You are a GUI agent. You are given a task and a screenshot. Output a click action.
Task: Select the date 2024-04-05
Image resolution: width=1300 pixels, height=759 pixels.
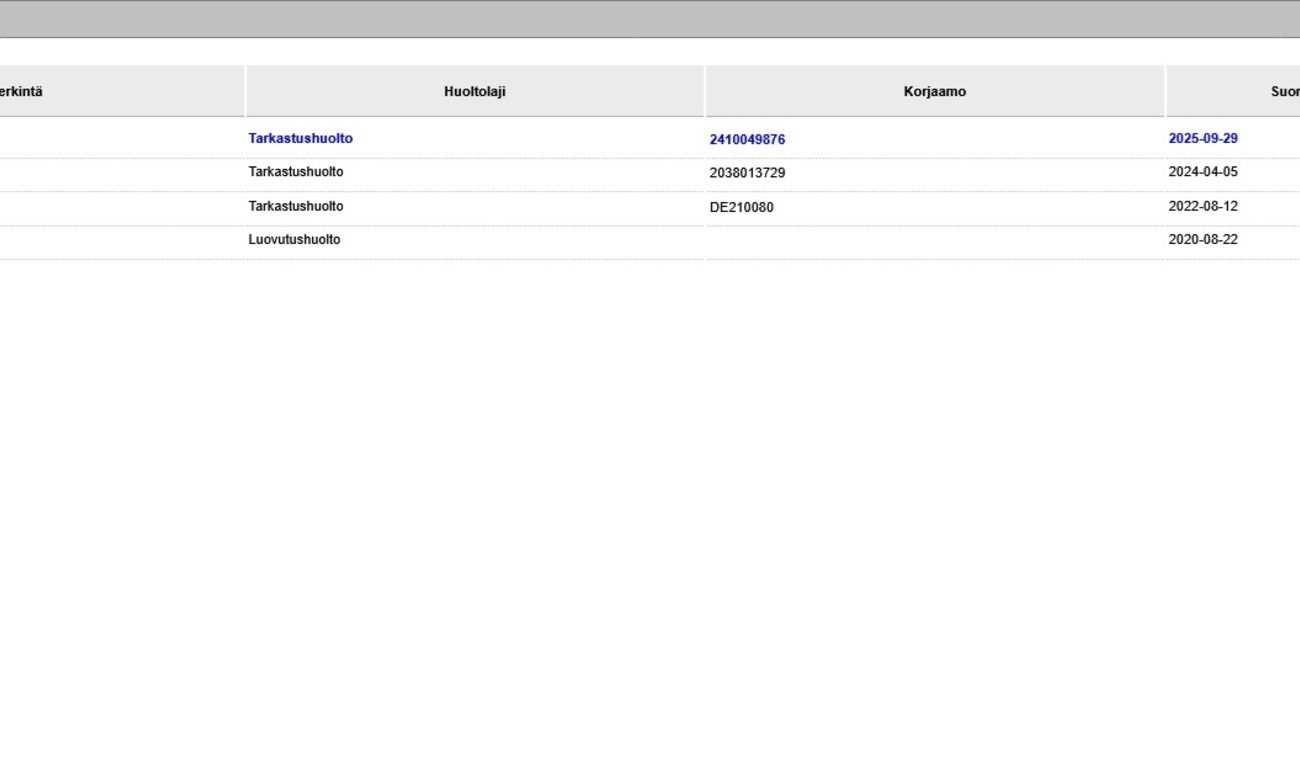pos(1202,172)
